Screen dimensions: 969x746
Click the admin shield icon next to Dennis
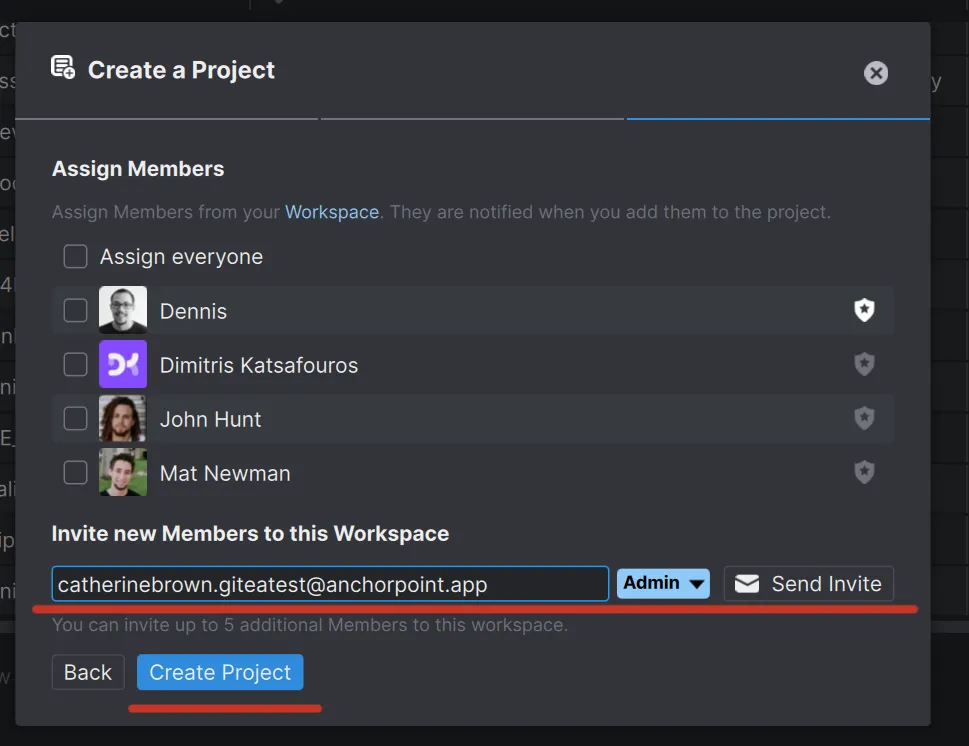click(864, 310)
